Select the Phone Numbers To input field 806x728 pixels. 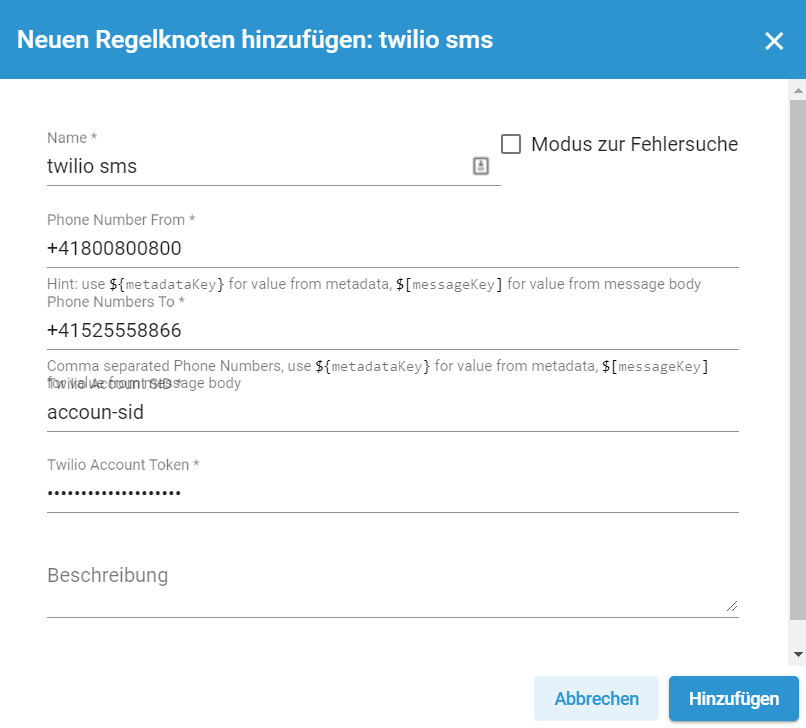click(x=393, y=330)
